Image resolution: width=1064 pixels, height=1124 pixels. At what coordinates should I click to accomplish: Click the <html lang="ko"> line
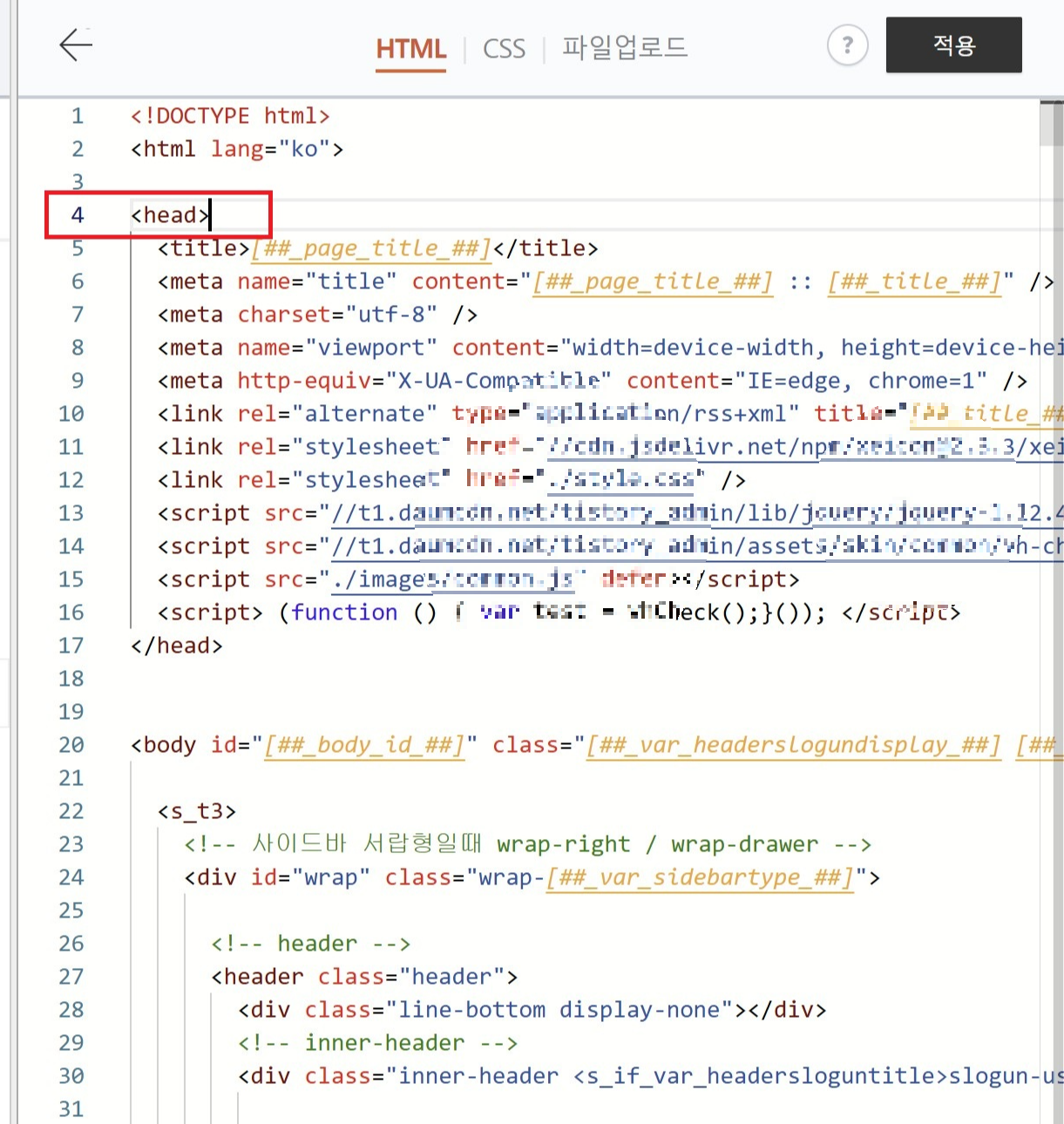coord(237,149)
